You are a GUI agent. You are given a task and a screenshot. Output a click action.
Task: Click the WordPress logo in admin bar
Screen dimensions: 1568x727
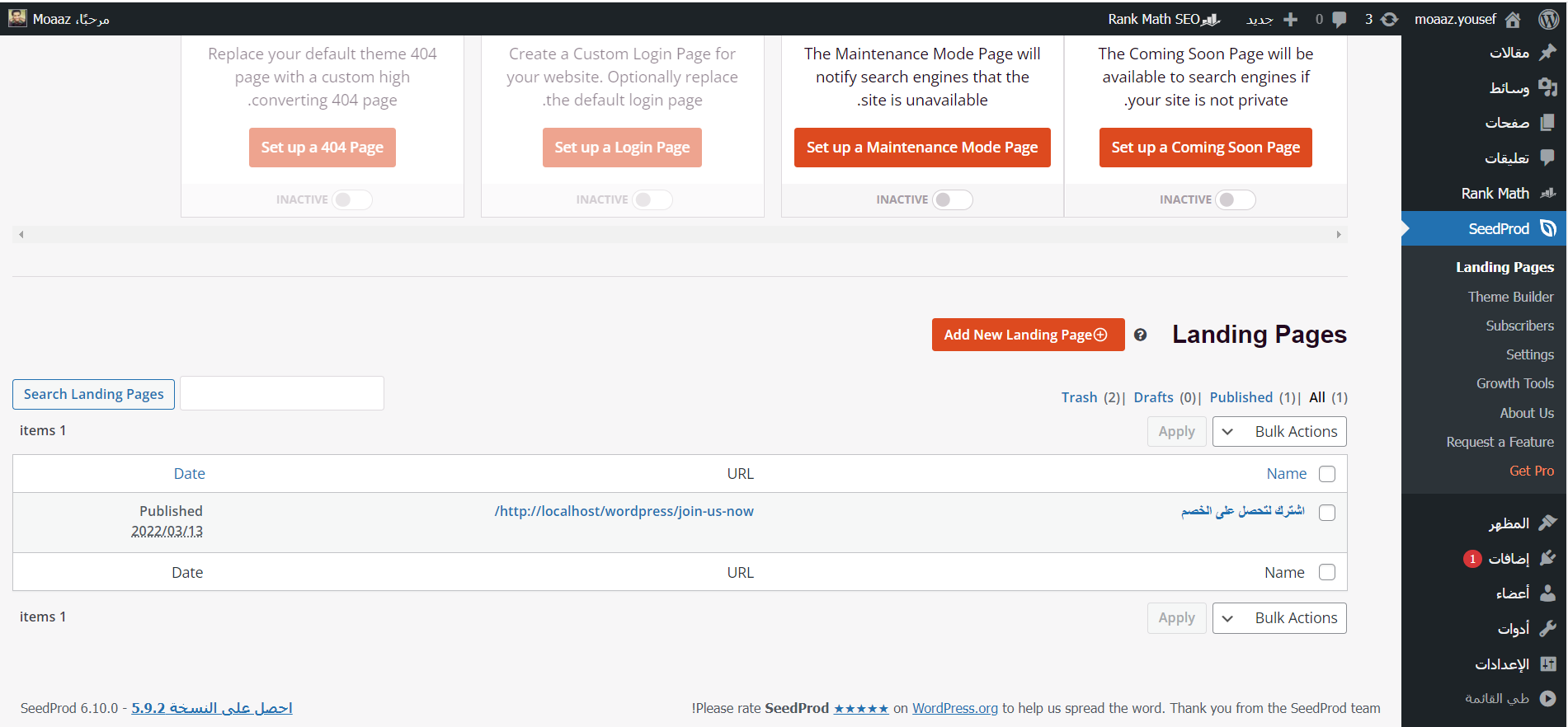point(1548,19)
